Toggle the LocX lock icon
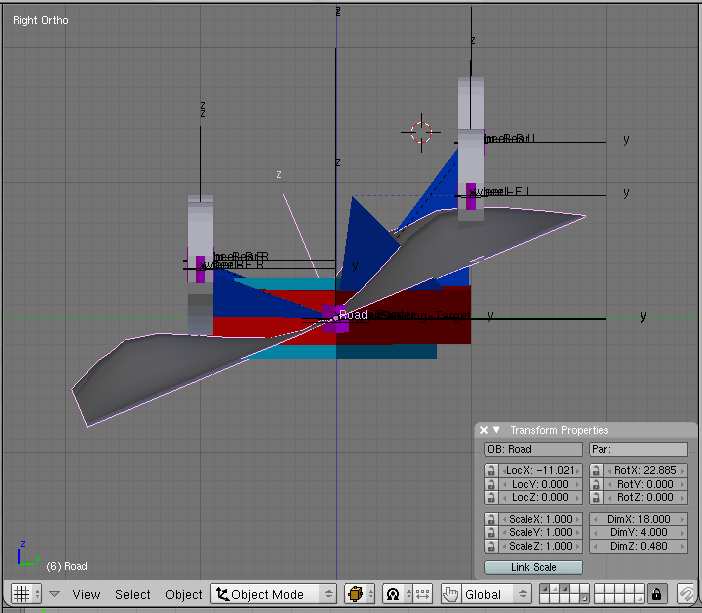Image resolution: width=702 pixels, height=613 pixels. [x=491, y=470]
